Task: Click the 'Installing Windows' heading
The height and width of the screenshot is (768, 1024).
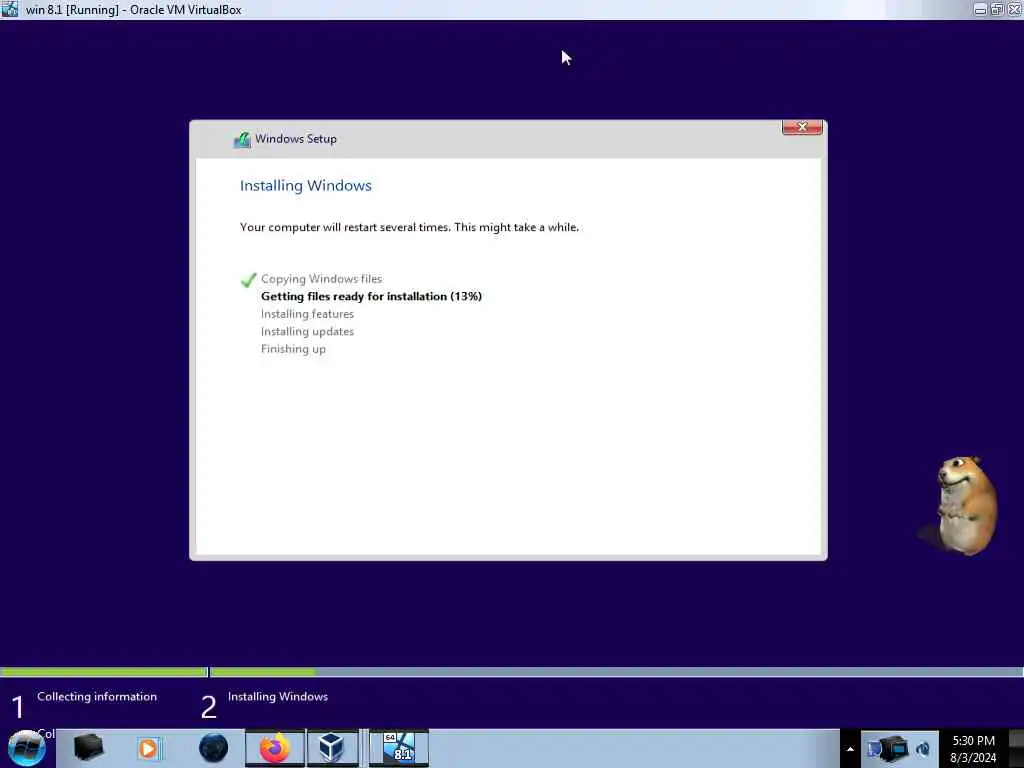Action: tap(306, 185)
